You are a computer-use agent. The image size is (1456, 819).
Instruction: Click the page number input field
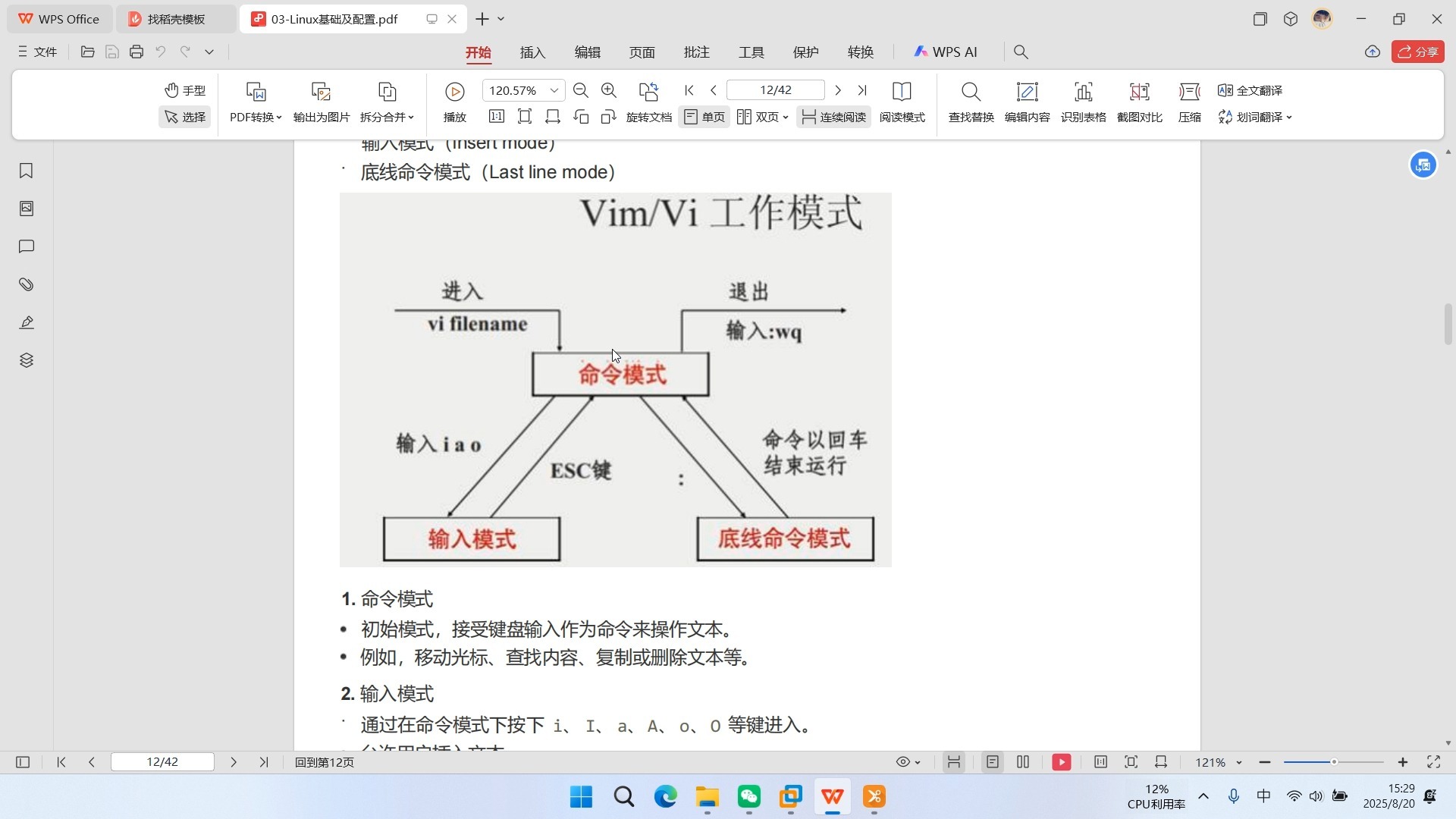click(x=775, y=89)
